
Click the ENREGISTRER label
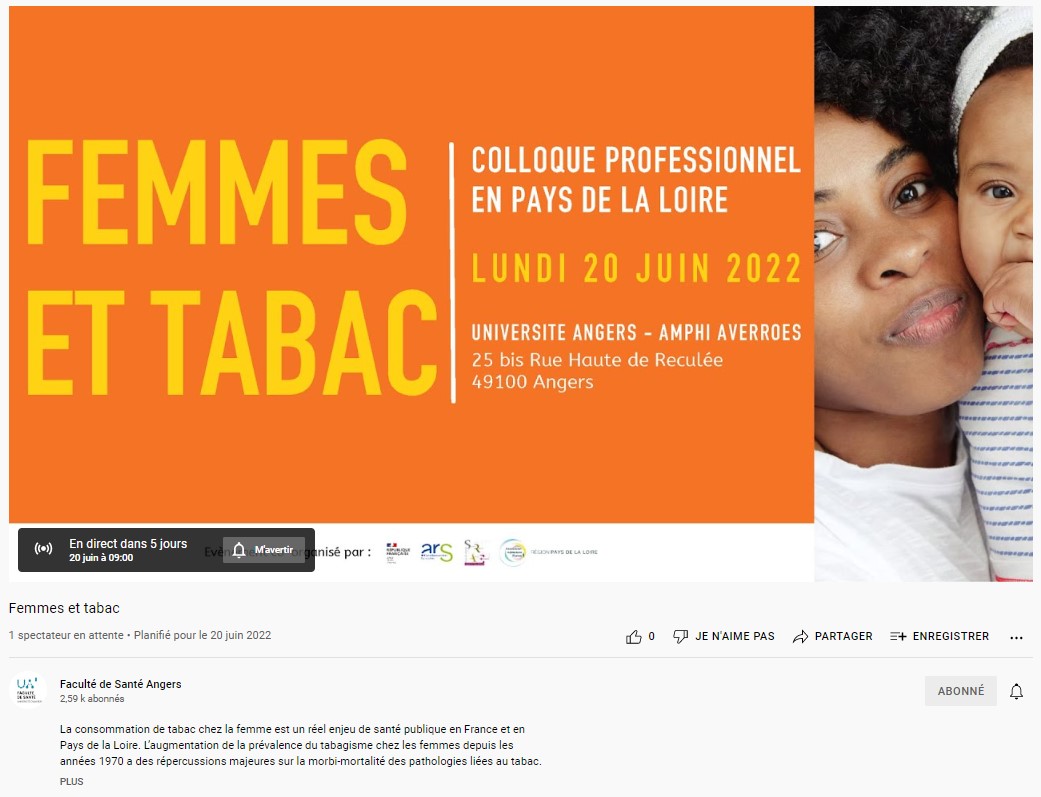[951, 636]
